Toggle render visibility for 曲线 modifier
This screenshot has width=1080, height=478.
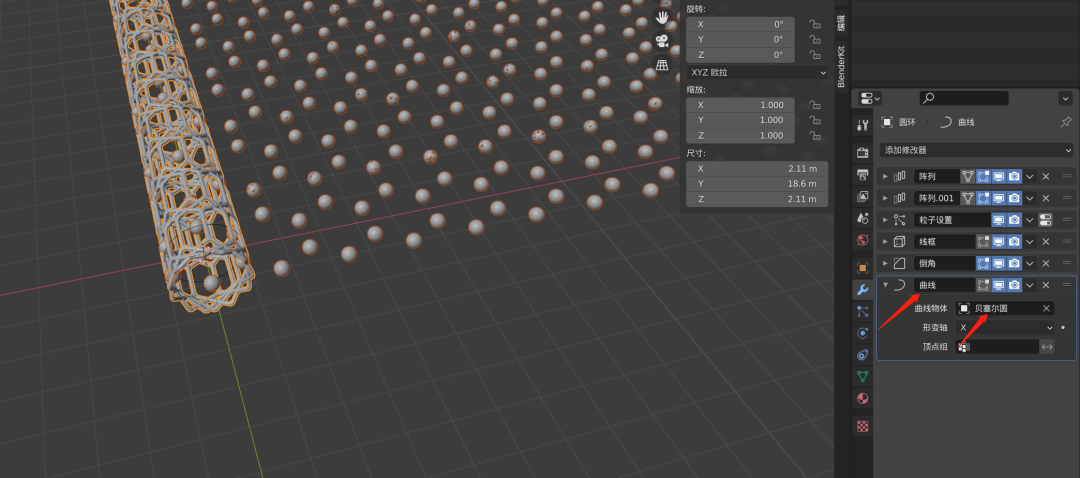click(x=1014, y=285)
